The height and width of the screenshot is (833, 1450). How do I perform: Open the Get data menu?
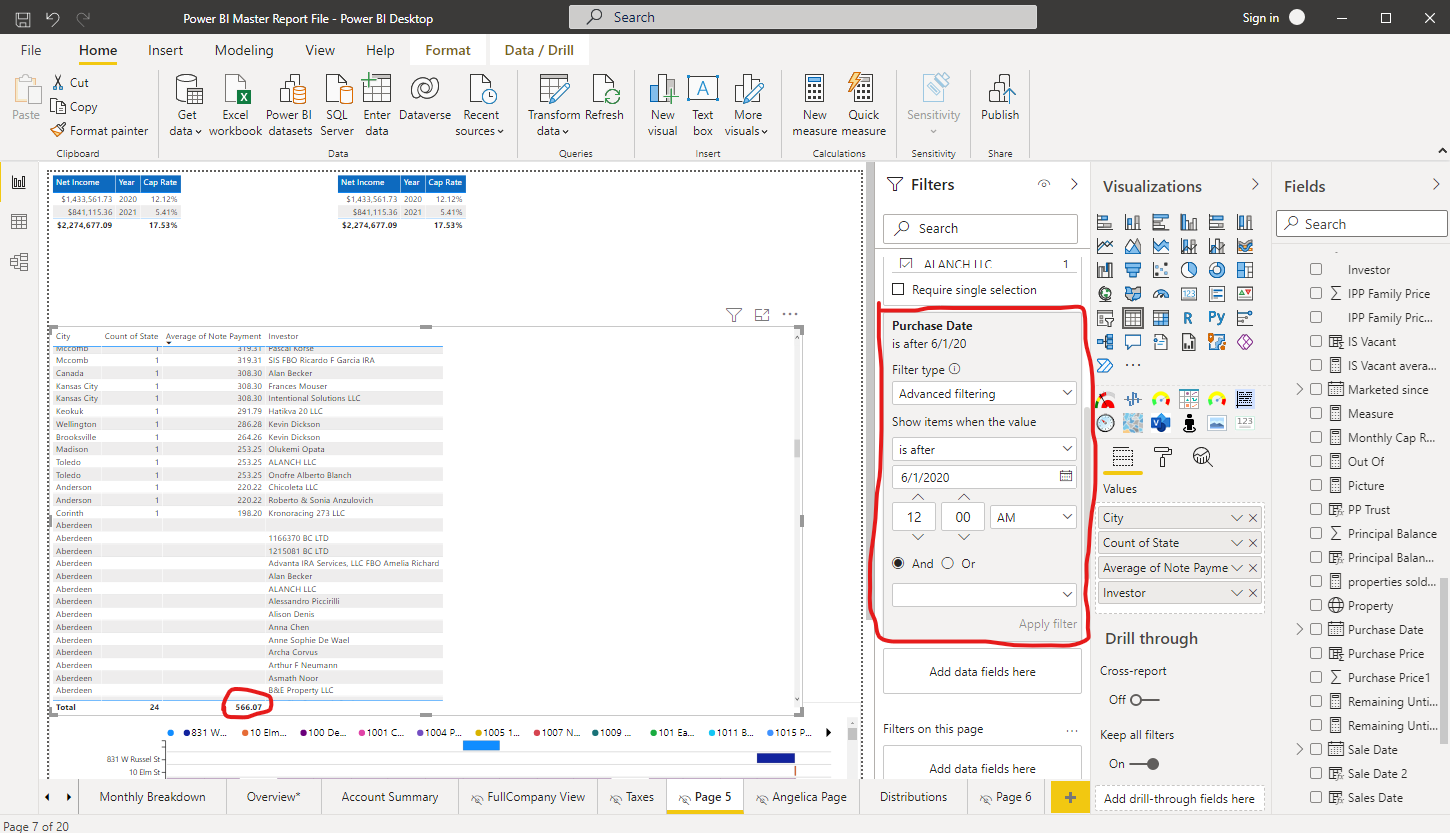click(187, 105)
